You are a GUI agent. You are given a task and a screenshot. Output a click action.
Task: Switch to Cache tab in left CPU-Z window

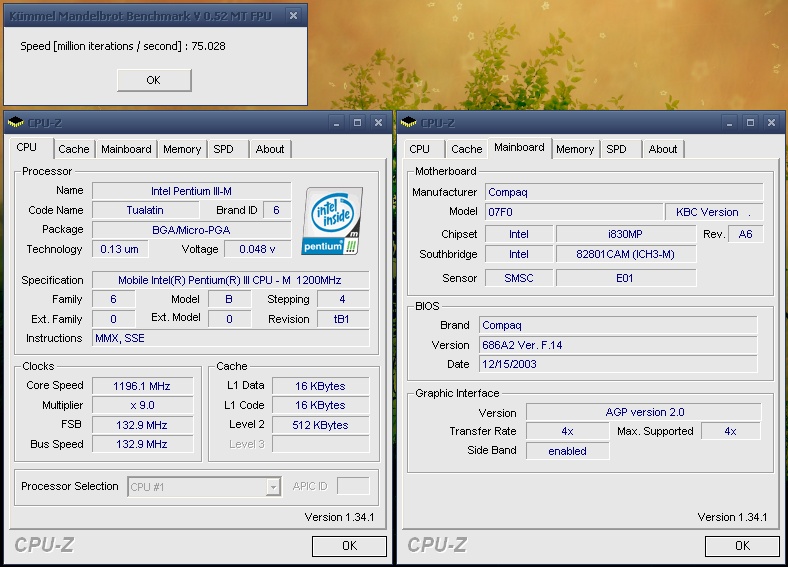pyautogui.click(x=74, y=149)
